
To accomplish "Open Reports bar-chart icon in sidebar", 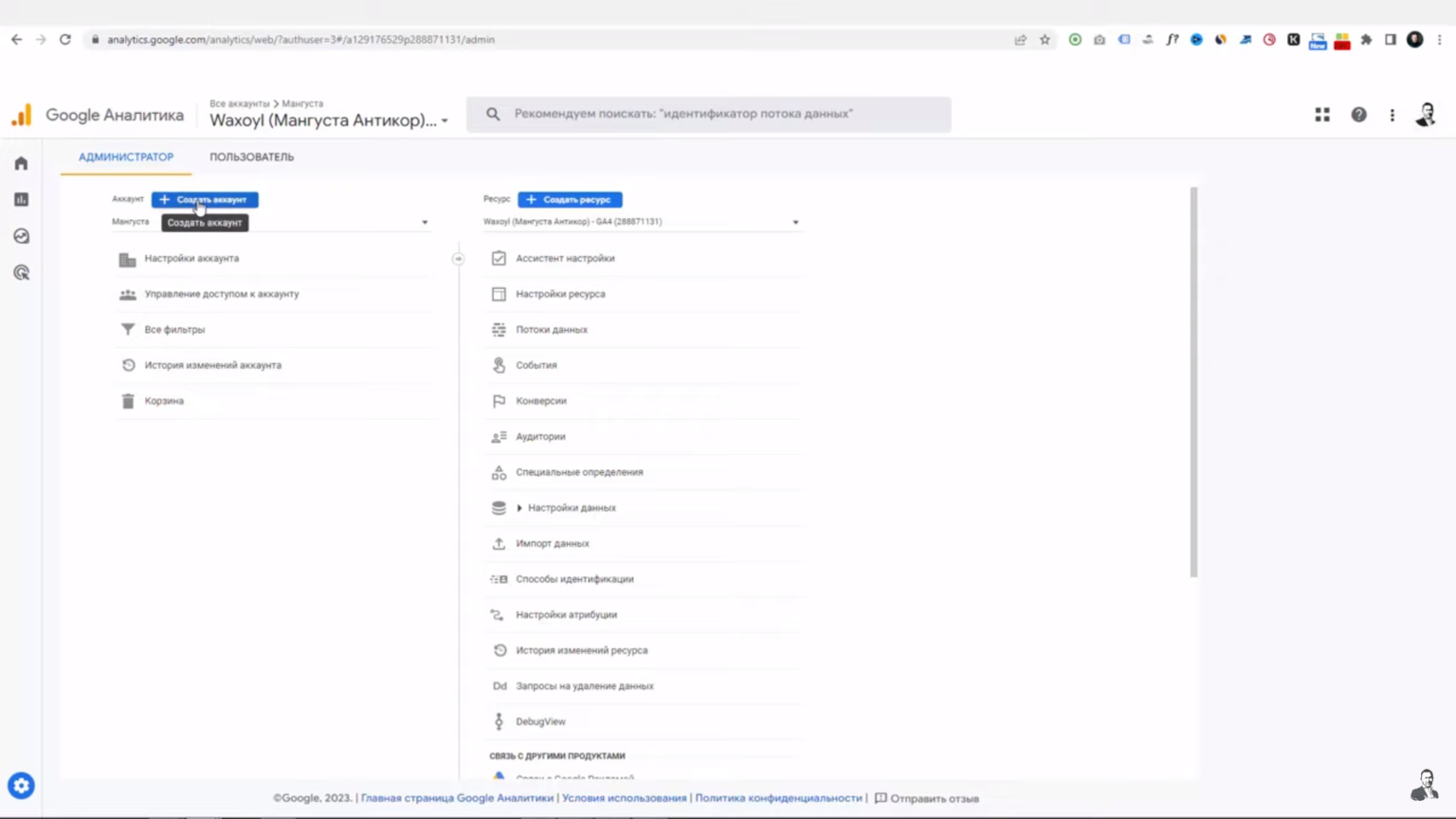I will [x=21, y=199].
